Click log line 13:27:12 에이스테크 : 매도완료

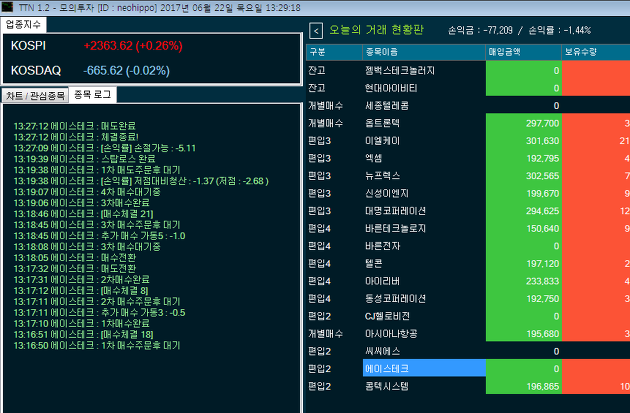pos(75,126)
